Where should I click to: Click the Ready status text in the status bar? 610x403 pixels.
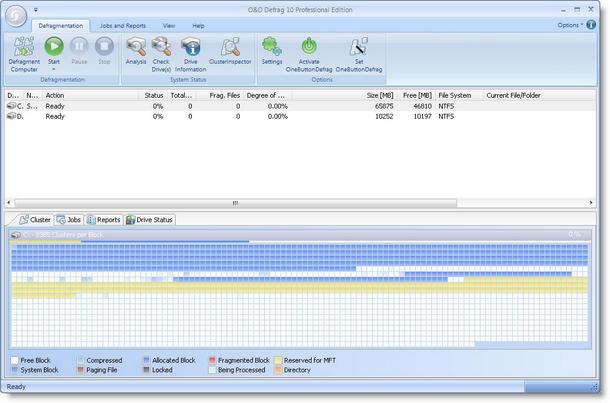16,387
